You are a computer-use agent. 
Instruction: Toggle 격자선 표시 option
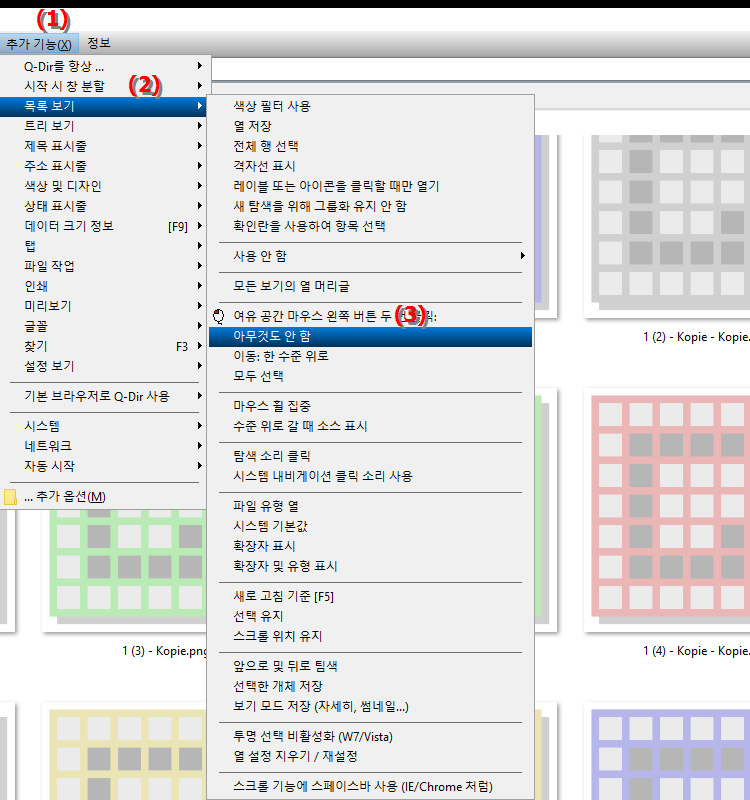tap(370, 166)
